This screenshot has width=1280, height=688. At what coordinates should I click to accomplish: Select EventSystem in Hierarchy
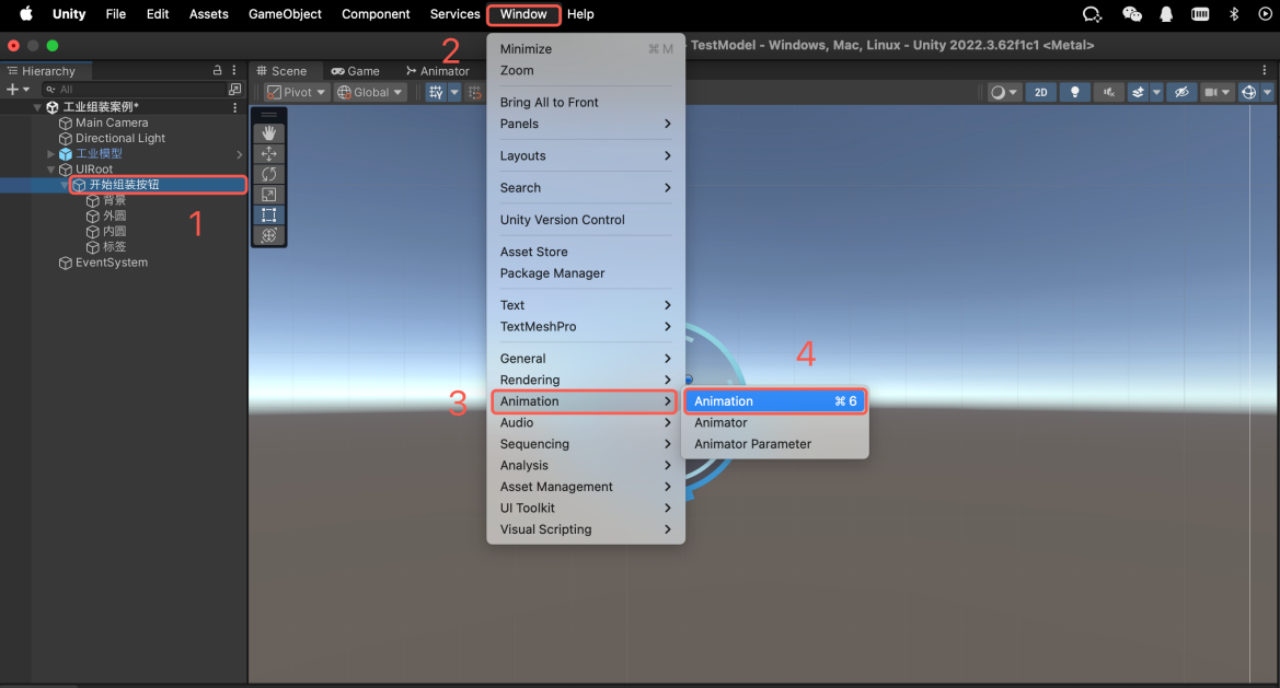click(x=103, y=263)
